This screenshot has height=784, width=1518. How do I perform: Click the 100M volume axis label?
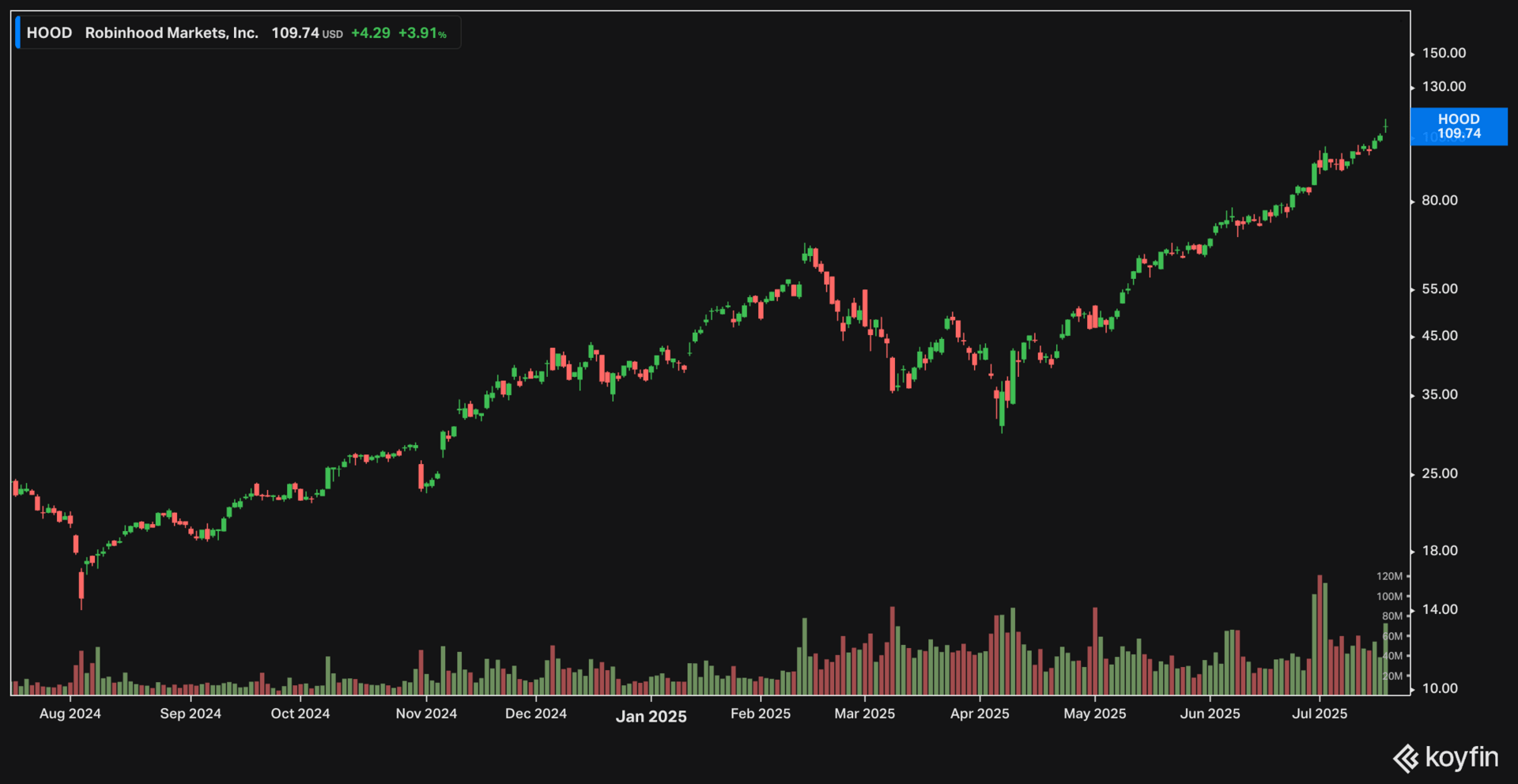(1389, 597)
